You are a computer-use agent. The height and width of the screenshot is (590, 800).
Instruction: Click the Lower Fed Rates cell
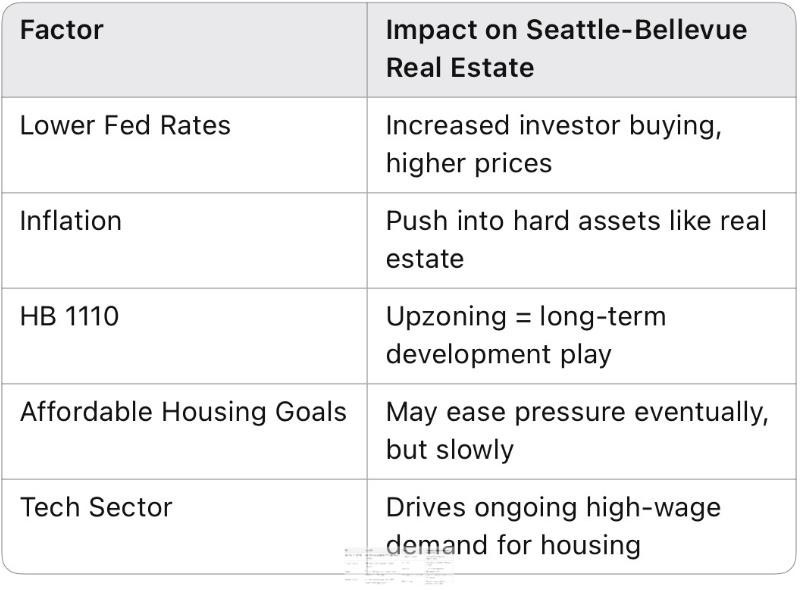tap(184, 145)
